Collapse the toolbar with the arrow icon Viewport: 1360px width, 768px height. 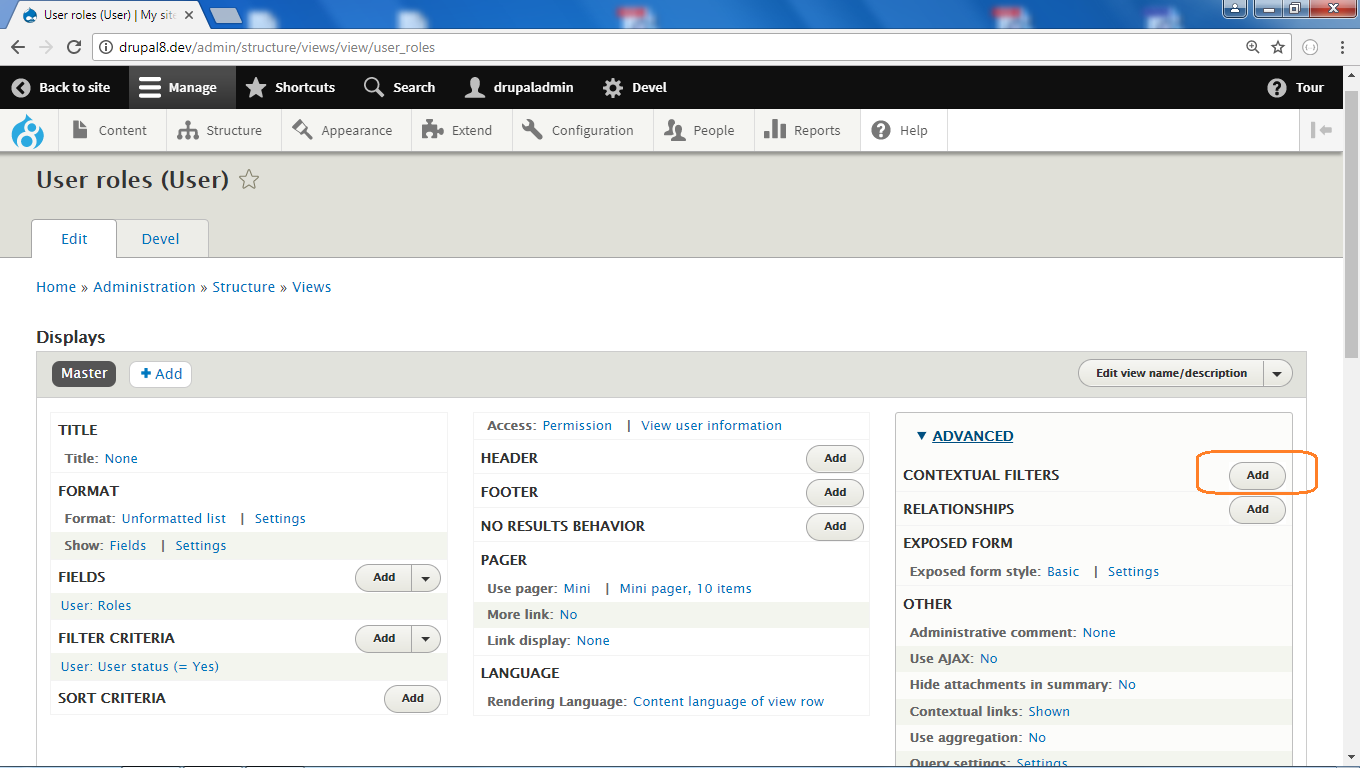pos(1322,130)
